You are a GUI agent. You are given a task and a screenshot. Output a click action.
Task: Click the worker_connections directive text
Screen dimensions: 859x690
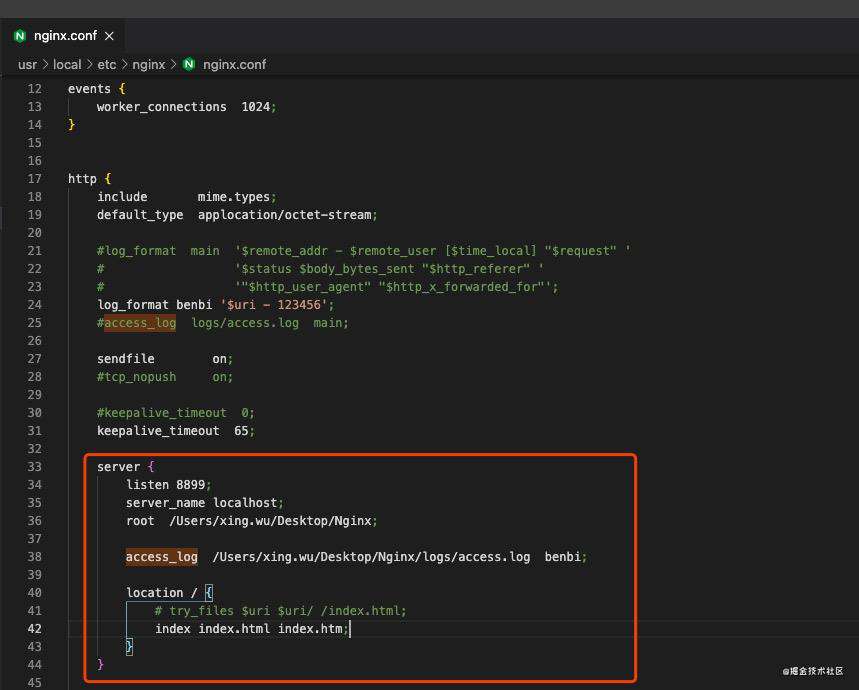coord(162,107)
